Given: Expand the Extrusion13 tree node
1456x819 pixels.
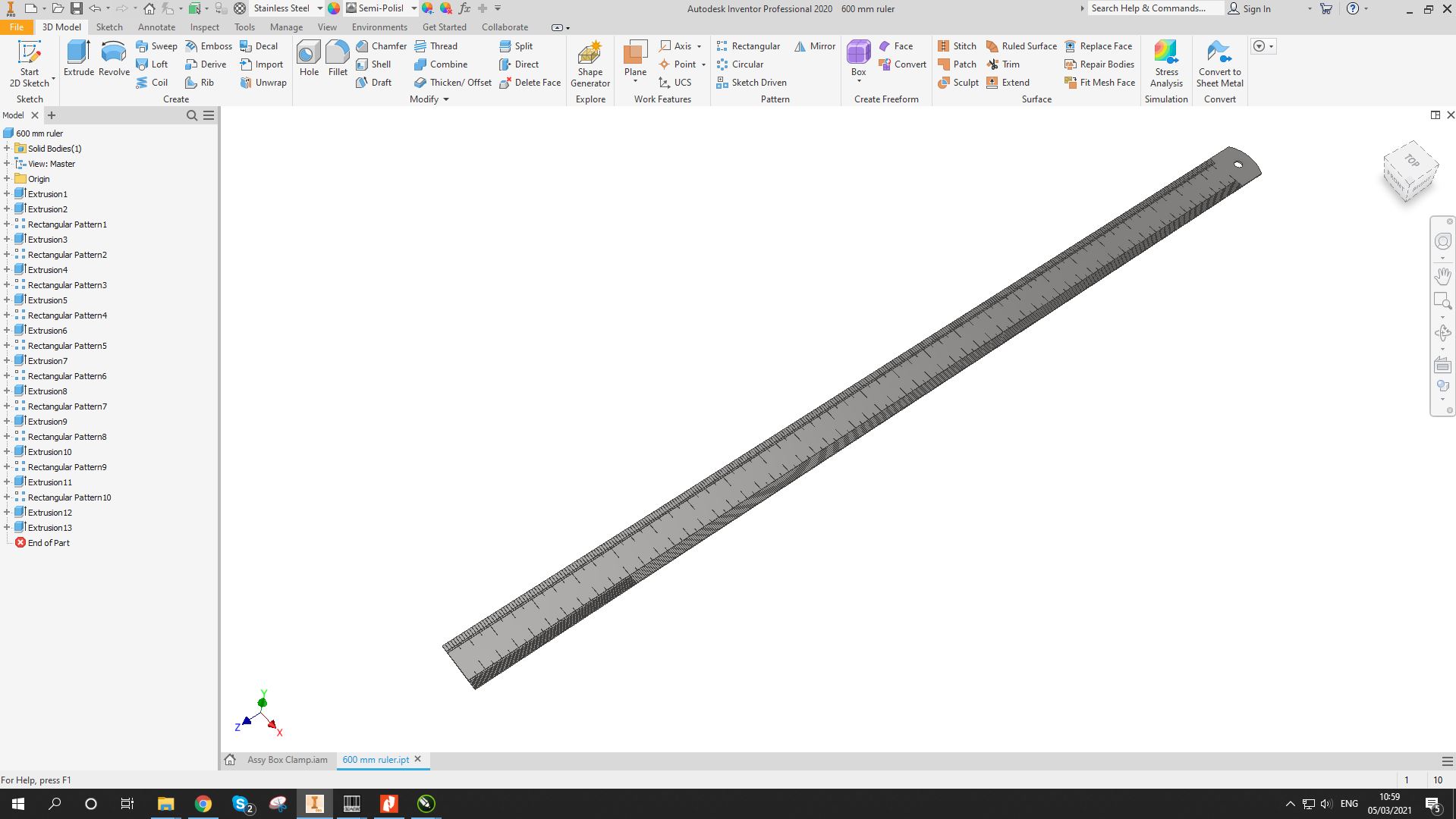Looking at the screenshot, I should coord(7,528).
